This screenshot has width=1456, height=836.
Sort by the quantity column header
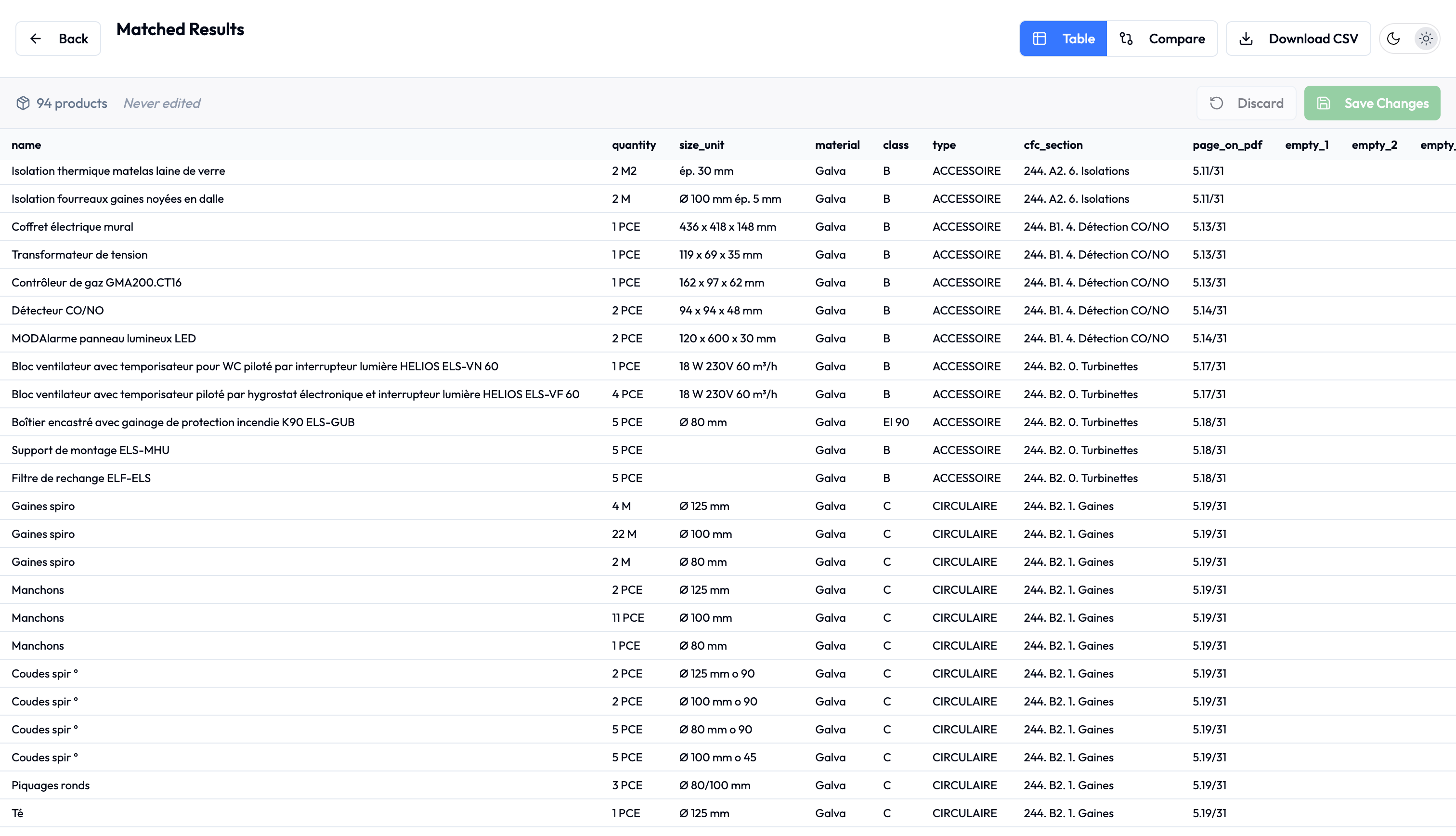(x=634, y=144)
